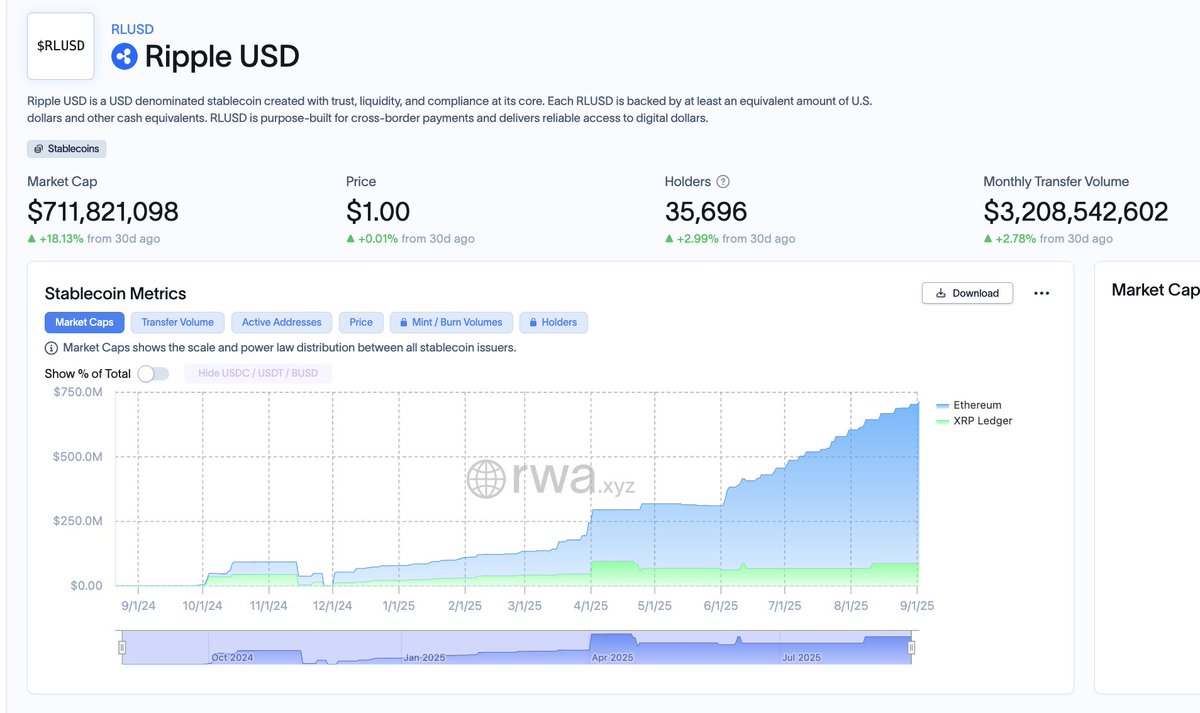Toggle Ethereum series in chart legend
1200x713 pixels.
click(x=969, y=405)
